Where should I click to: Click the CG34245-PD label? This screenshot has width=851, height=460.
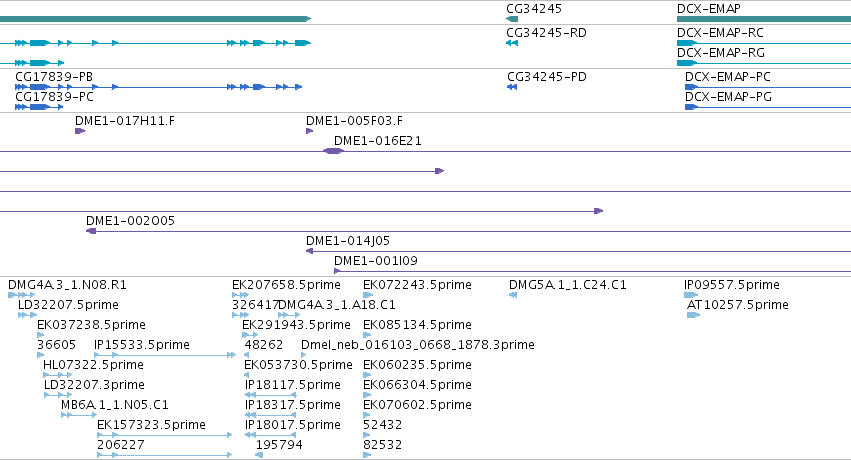click(x=547, y=76)
